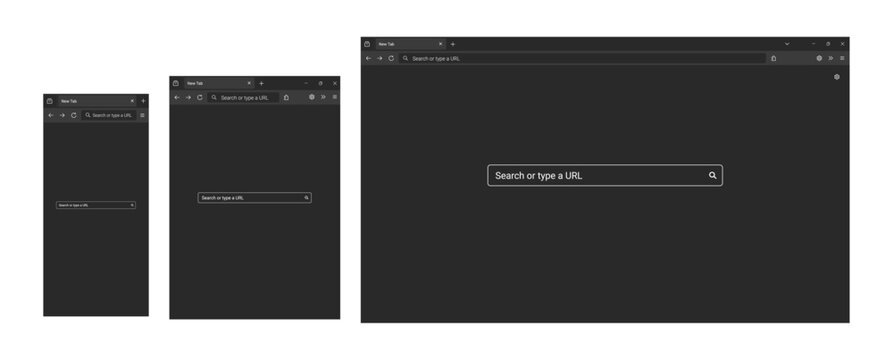Image resolution: width=893 pixels, height=360 pixels.
Task: Expand toolbar overflow chevrons in largest window
Action: pos(831,58)
